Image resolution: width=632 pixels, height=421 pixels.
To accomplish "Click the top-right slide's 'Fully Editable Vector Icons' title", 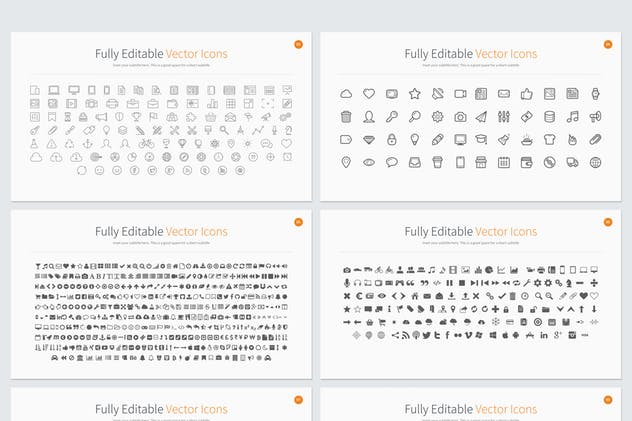I will click(470, 54).
